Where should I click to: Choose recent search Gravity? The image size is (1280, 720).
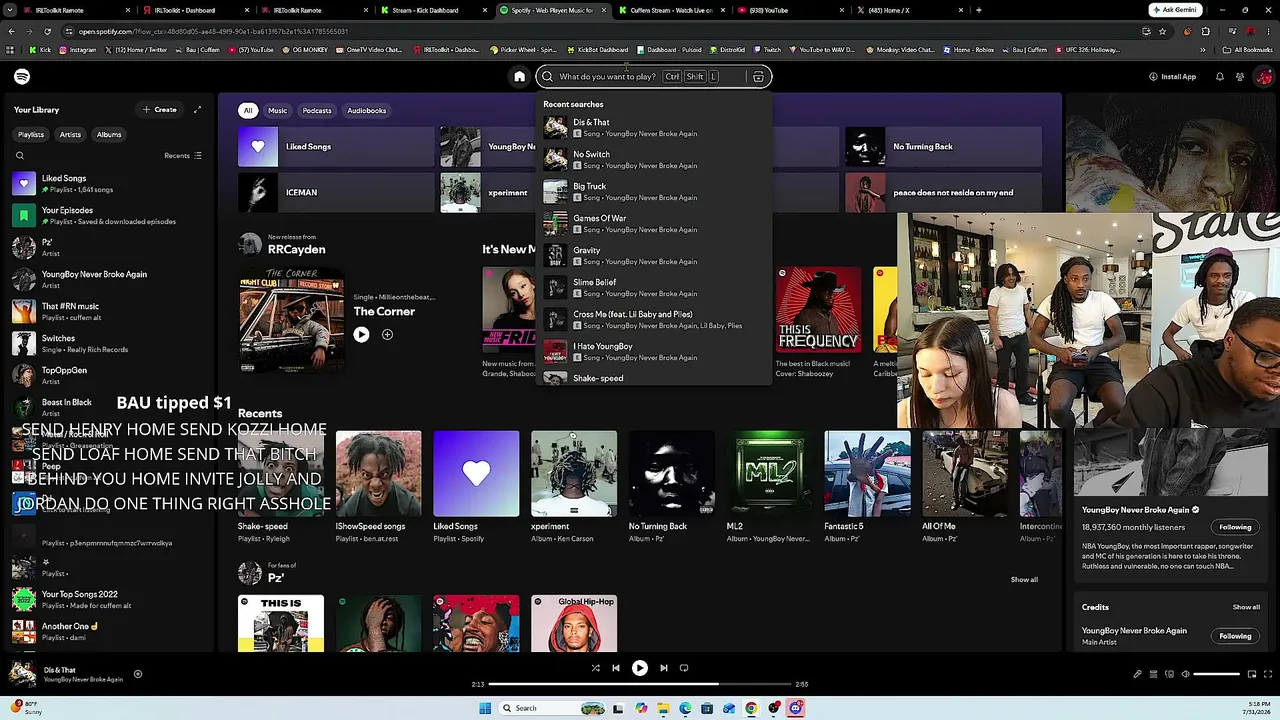654,256
